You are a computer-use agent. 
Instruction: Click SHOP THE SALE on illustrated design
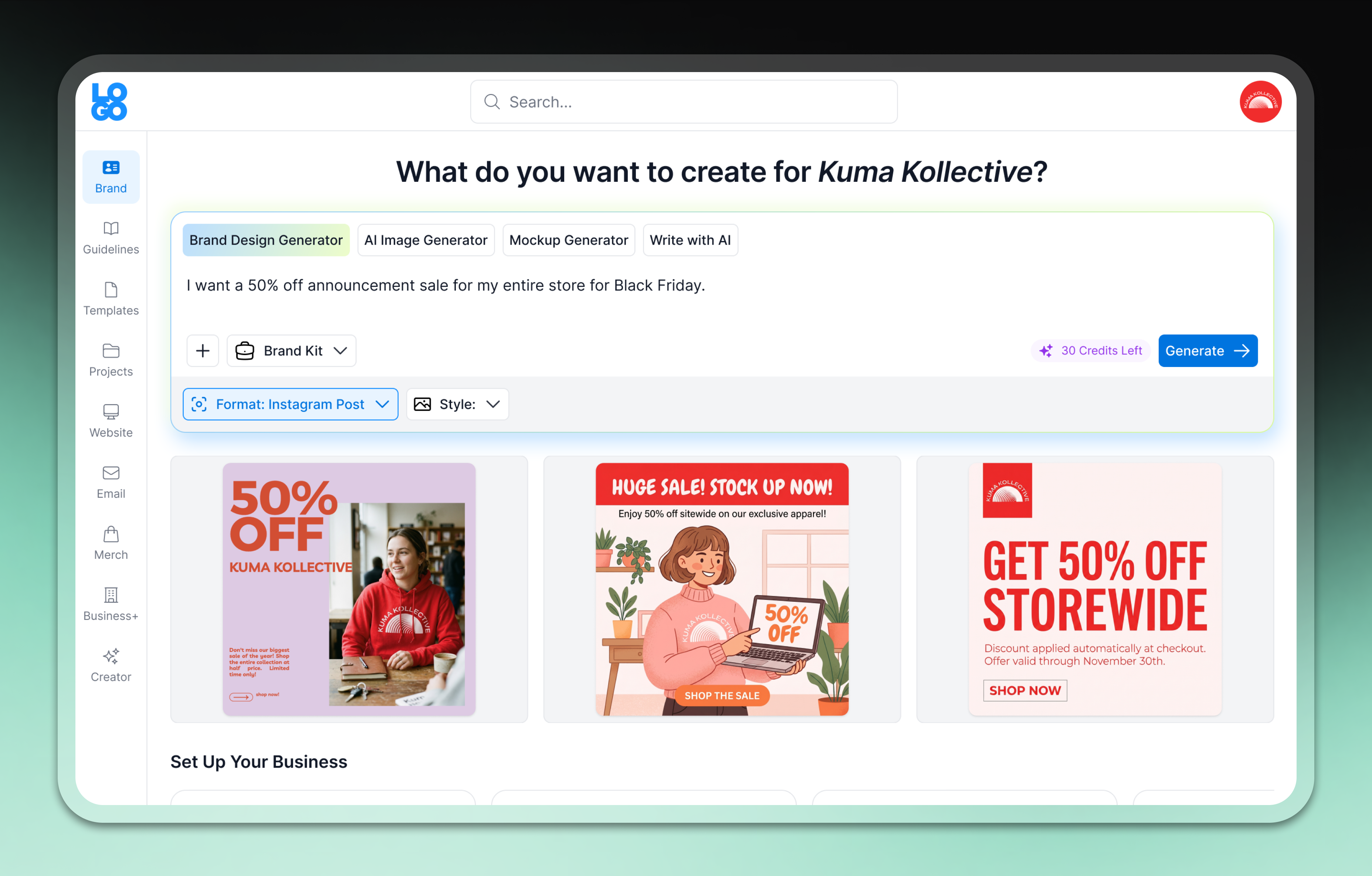click(722, 696)
